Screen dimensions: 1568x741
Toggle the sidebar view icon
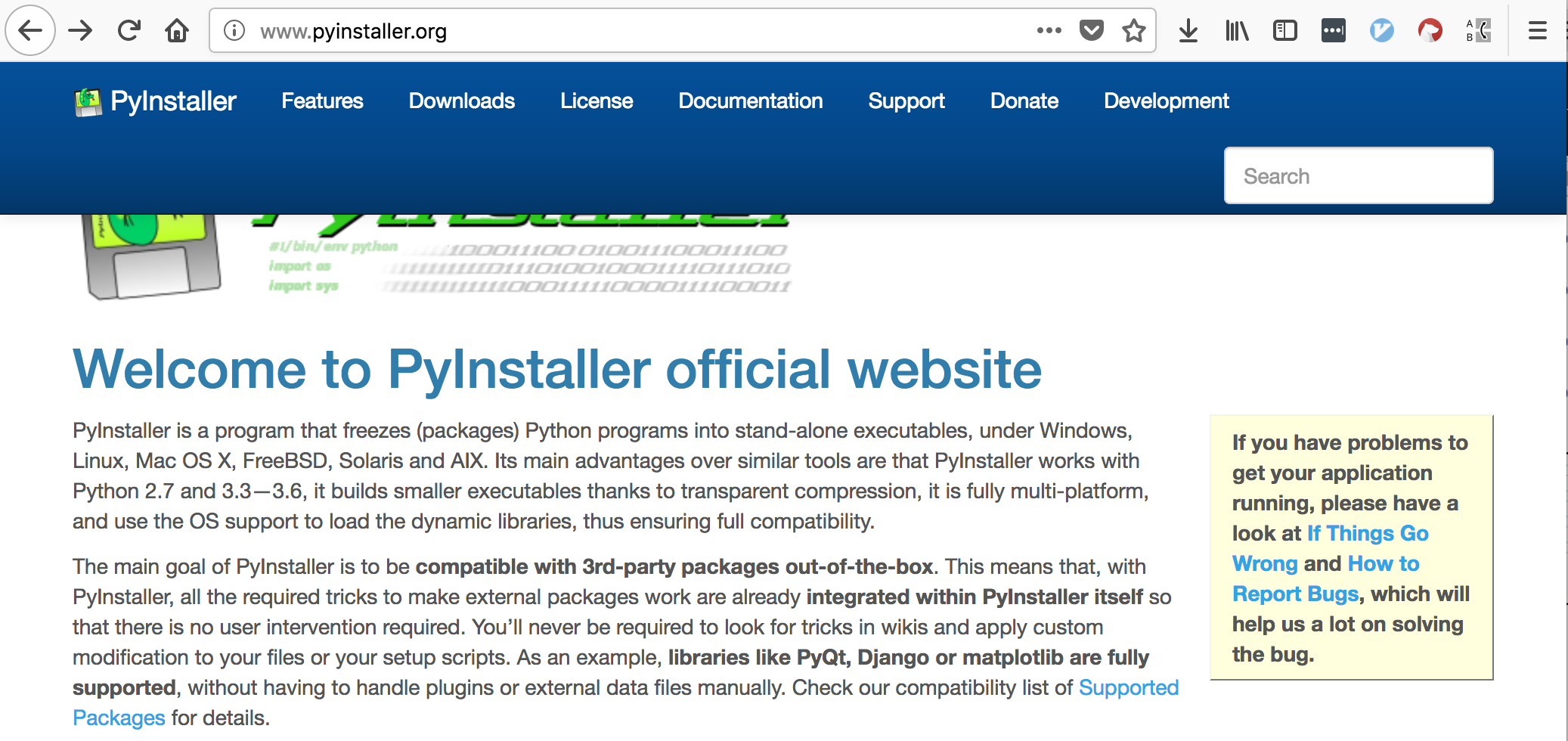[x=1284, y=30]
